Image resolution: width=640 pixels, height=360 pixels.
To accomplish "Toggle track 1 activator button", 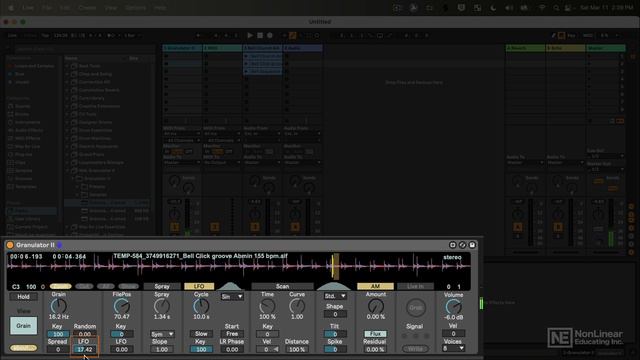I will coord(174,227).
